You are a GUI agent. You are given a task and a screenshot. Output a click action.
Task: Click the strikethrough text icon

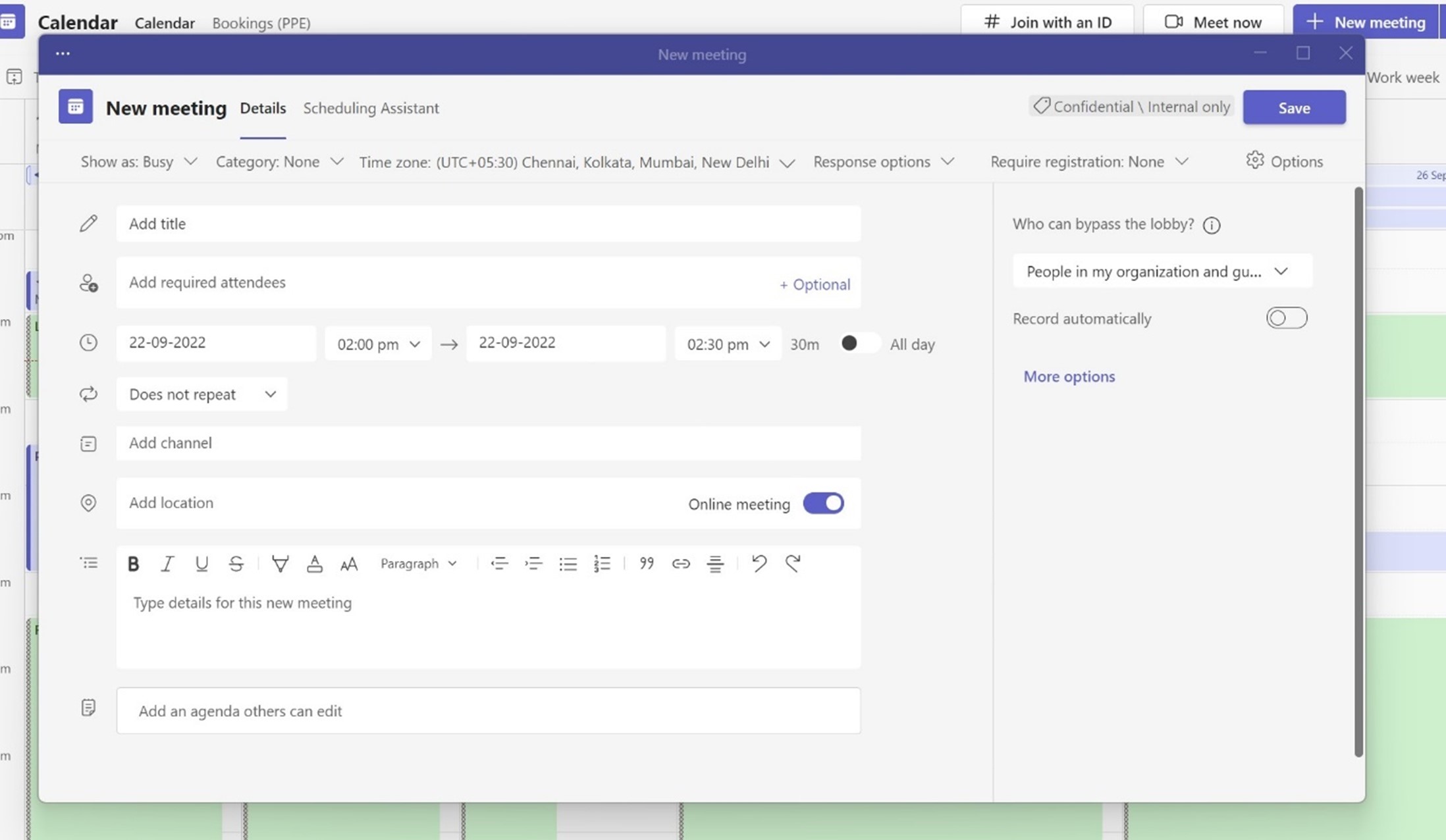point(236,564)
